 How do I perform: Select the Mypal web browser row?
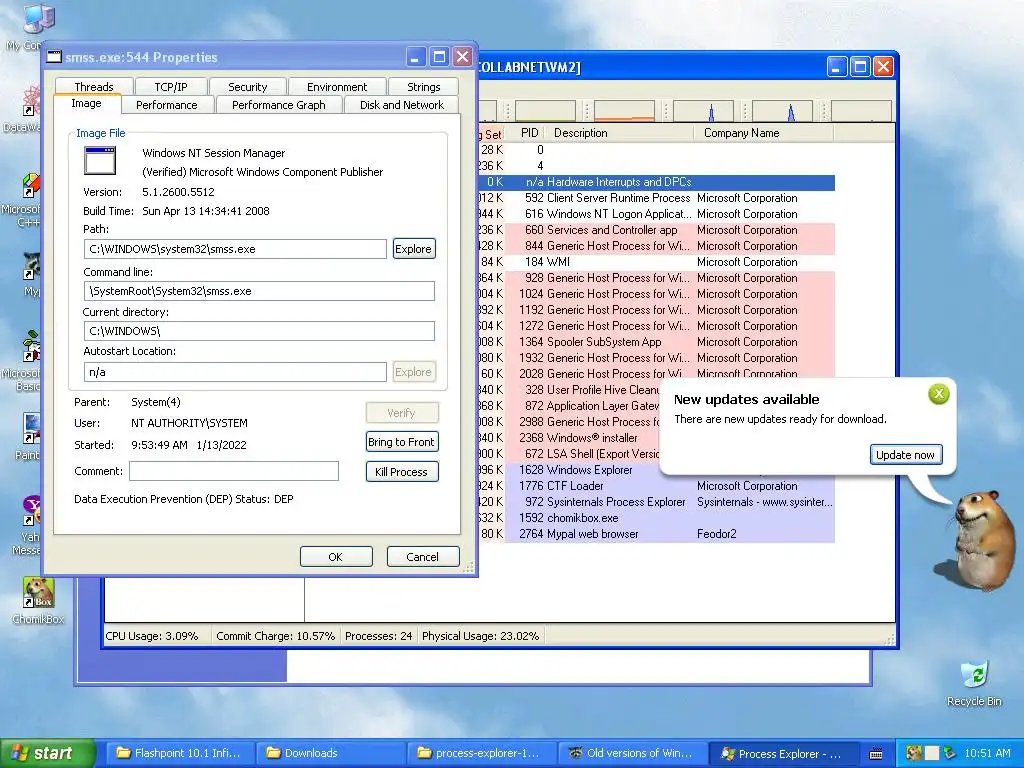(x=656, y=534)
